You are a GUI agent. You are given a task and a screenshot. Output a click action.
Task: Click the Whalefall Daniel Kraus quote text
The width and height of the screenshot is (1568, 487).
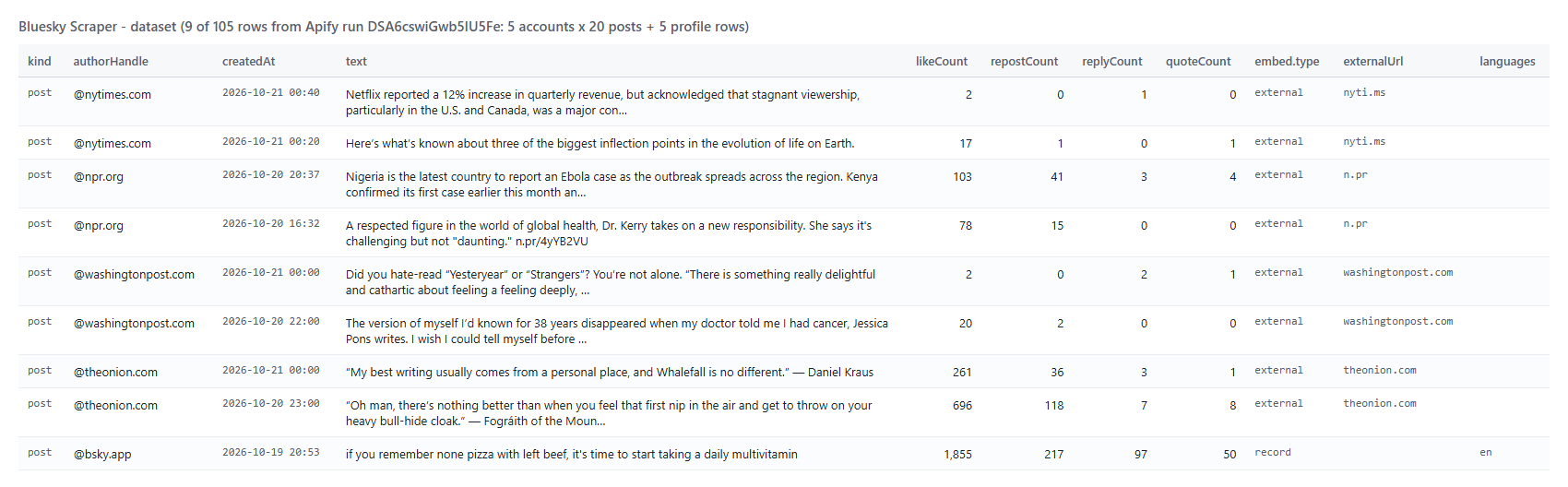(610, 373)
